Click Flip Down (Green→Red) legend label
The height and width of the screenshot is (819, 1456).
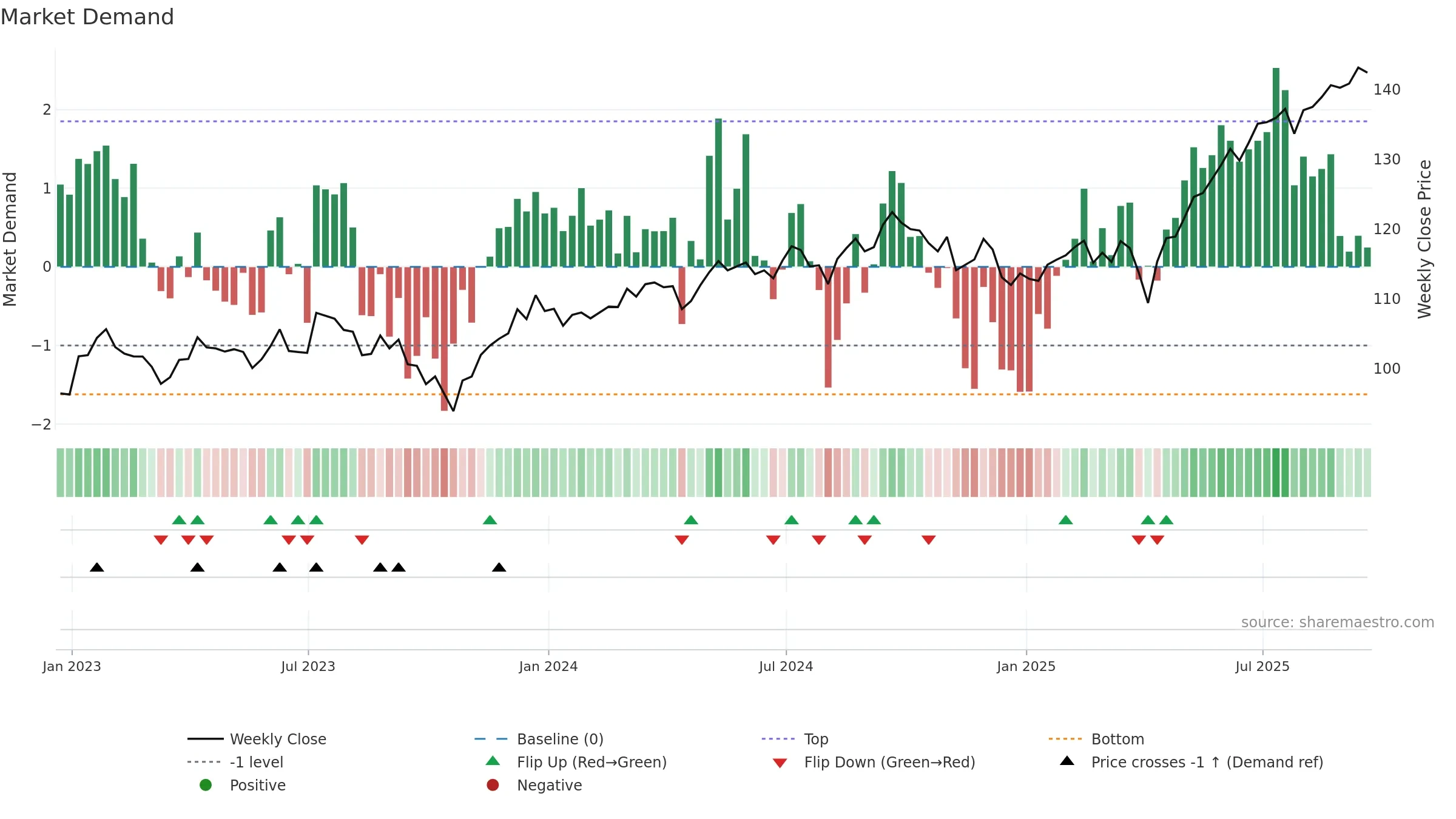(x=889, y=762)
